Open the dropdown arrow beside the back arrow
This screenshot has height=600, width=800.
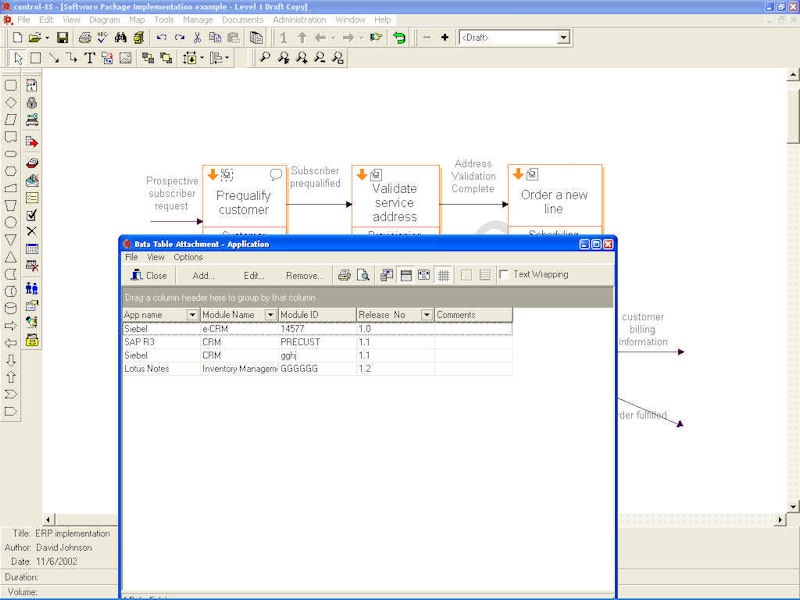tap(333, 38)
